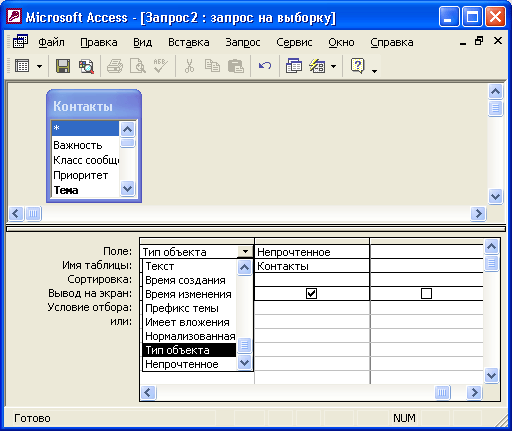512x431 pixels.
Task: Open the View mode toolbar button
Action: point(22,66)
